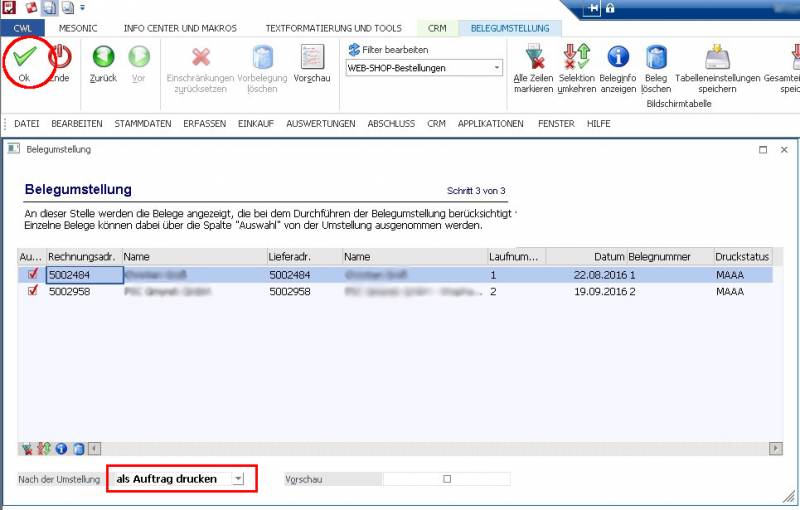Image resolution: width=800 pixels, height=510 pixels.
Task: Open the WEB-SHOP-Bestellungen filter dropdown
Action: 497,68
